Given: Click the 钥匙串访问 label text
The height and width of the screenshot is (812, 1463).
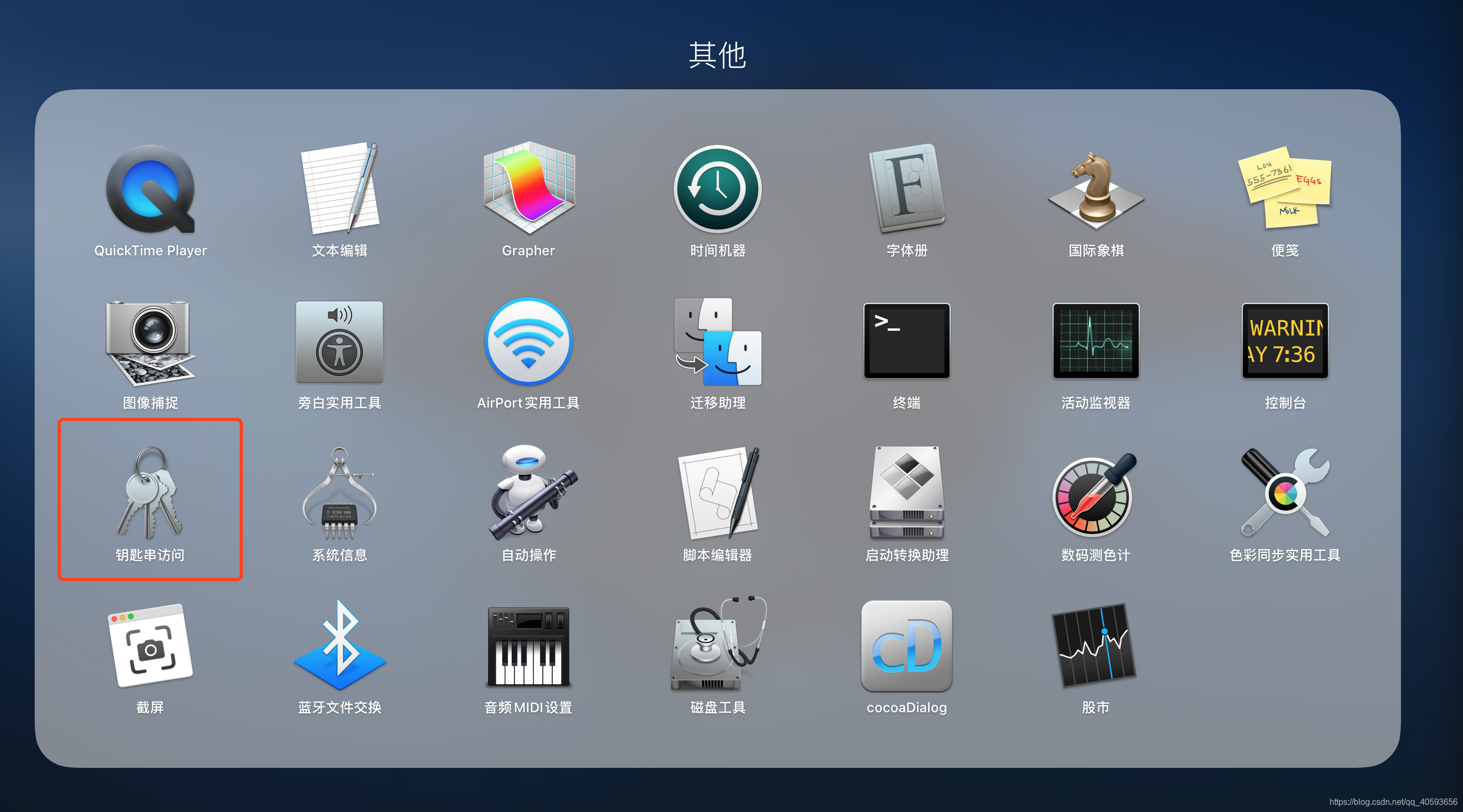Looking at the screenshot, I should click(150, 555).
